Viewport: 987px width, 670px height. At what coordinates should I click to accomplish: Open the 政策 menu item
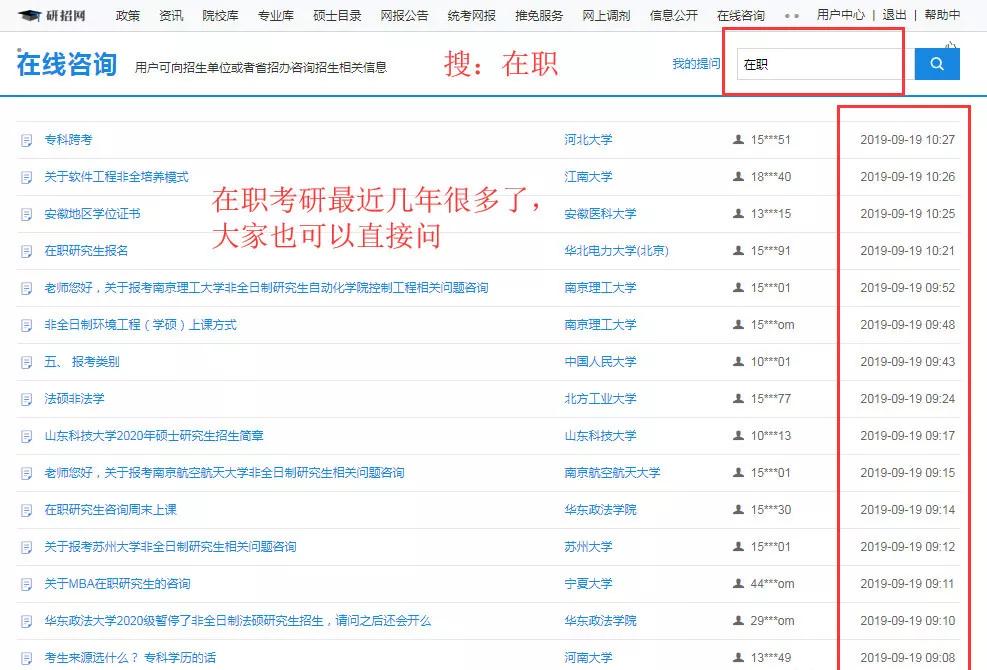tap(128, 15)
